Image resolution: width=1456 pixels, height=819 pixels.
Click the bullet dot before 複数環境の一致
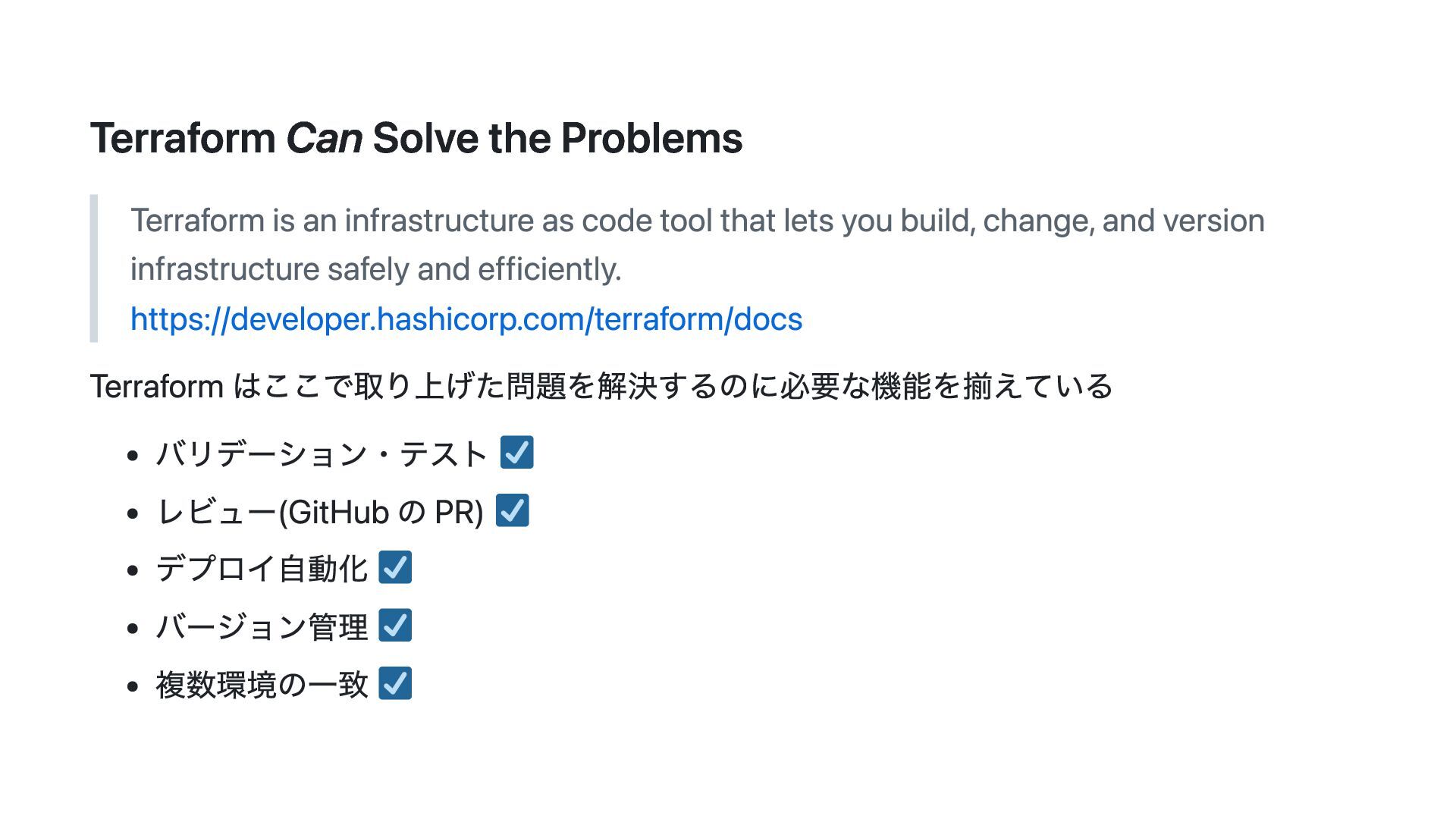(x=133, y=686)
